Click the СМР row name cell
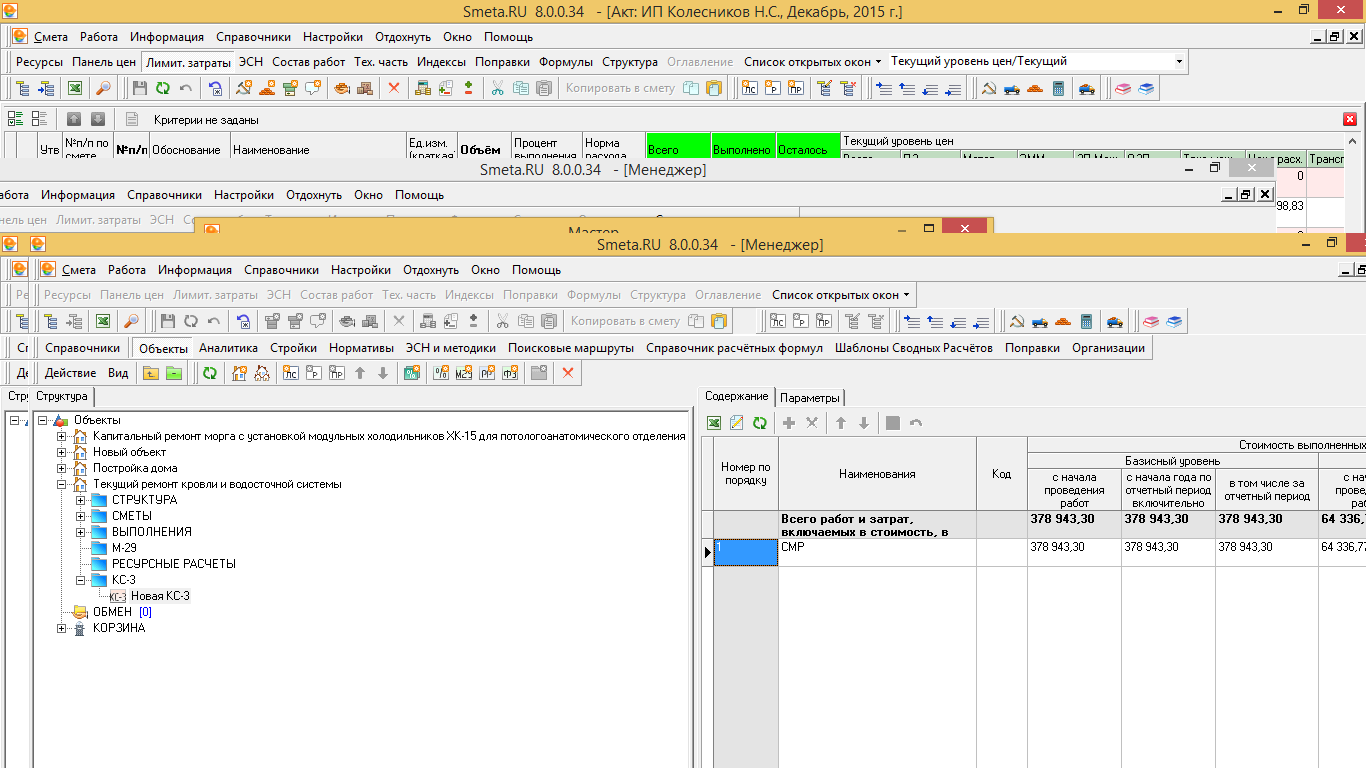Image resolution: width=1366 pixels, height=768 pixels. click(877, 553)
